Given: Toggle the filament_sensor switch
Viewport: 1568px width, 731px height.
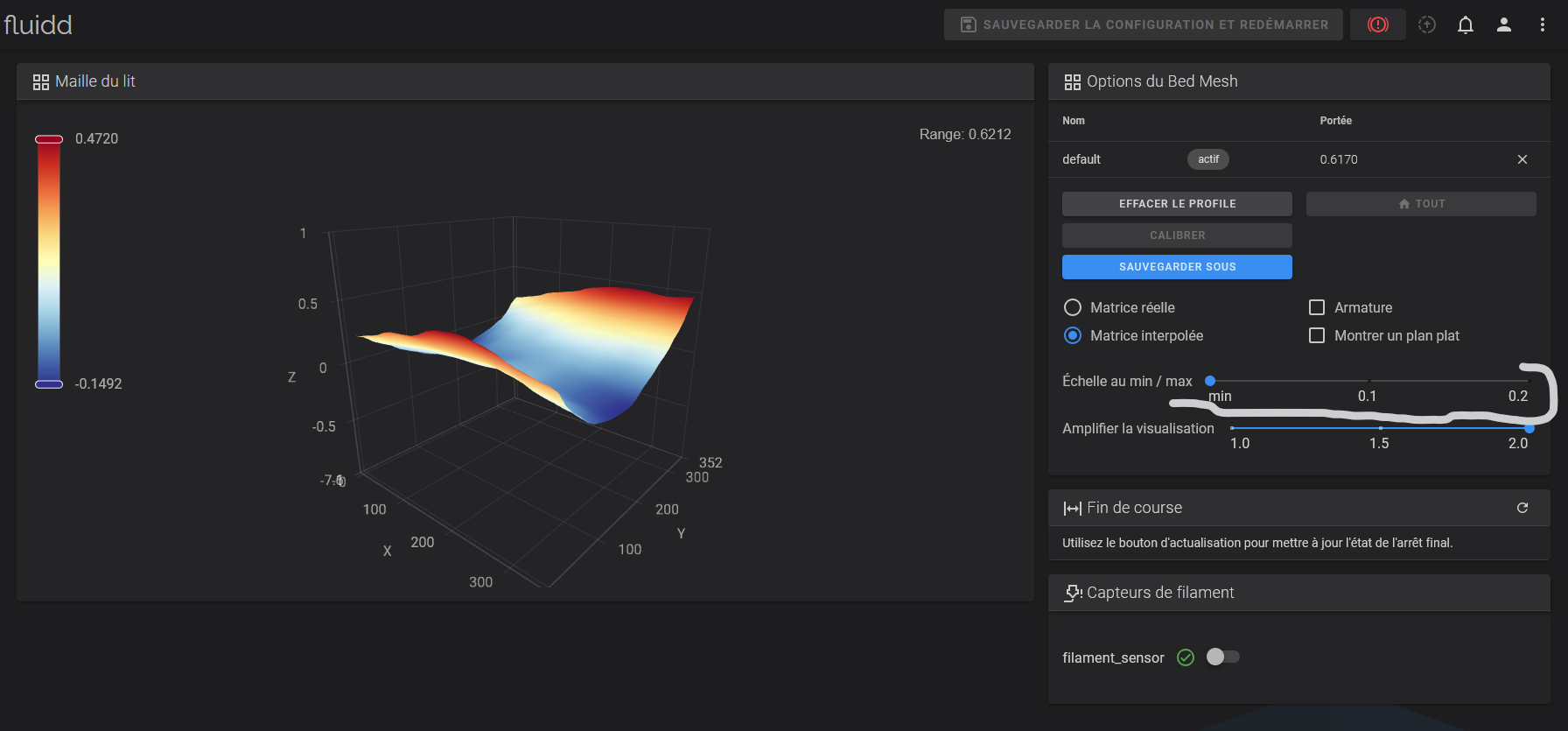Looking at the screenshot, I should click(1222, 657).
